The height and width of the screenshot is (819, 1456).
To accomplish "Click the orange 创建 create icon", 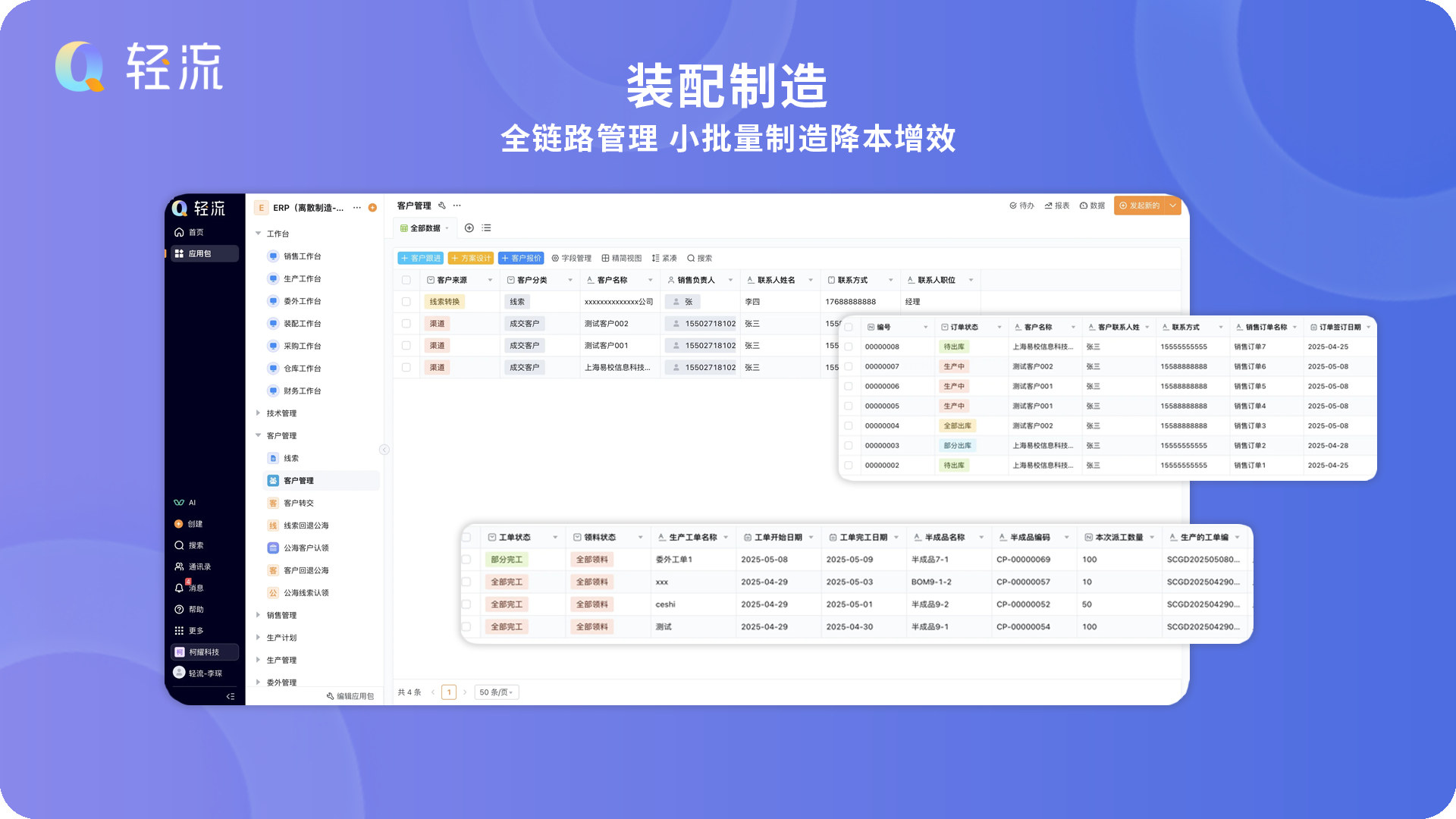I will point(179,524).
